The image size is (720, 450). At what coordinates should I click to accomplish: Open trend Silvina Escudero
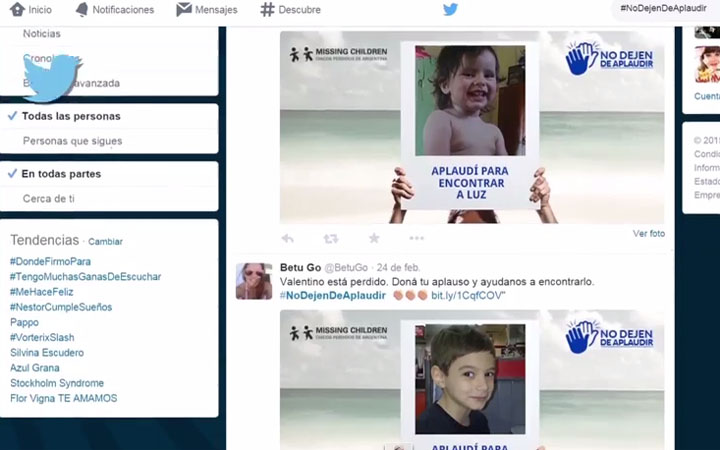[47, 353]
